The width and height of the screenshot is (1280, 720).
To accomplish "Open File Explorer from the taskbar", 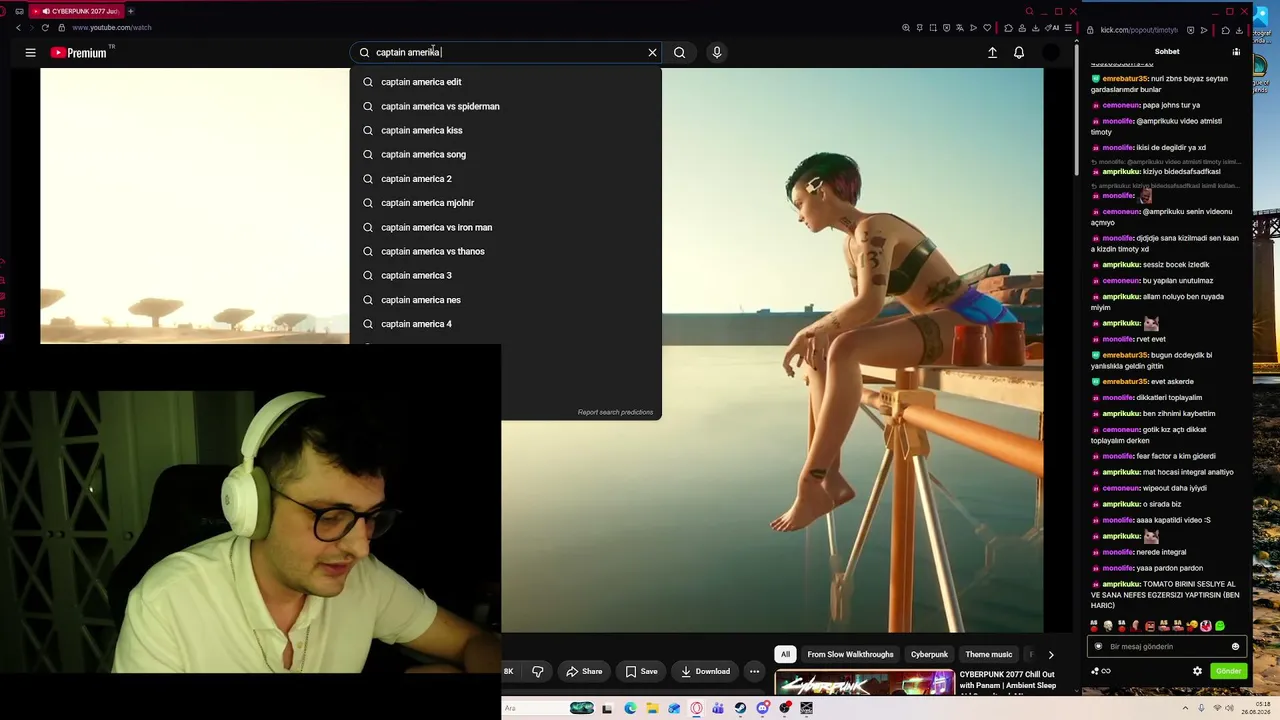I will [652, 708].
